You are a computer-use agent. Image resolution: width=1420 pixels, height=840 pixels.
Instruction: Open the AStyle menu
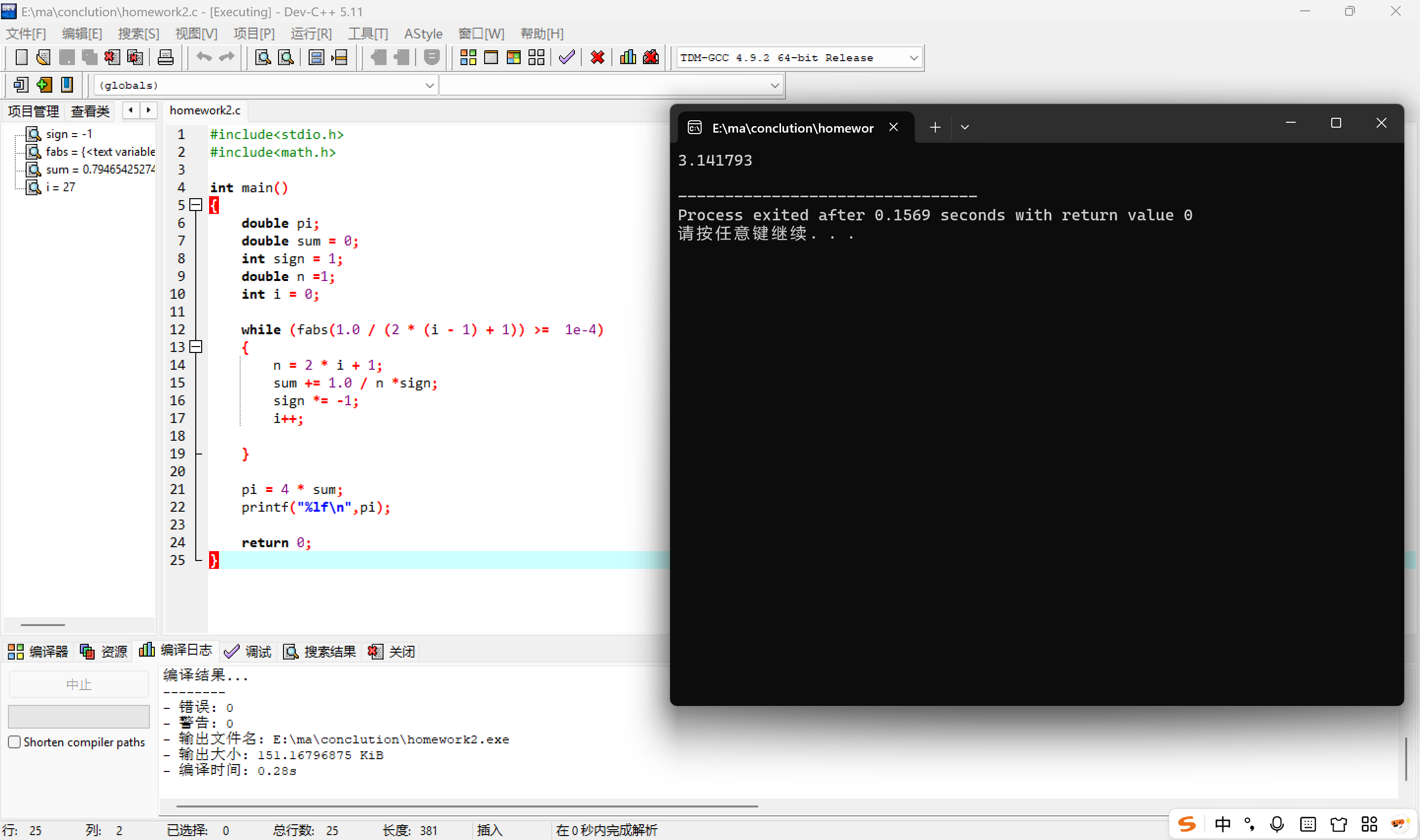(423, 34)
